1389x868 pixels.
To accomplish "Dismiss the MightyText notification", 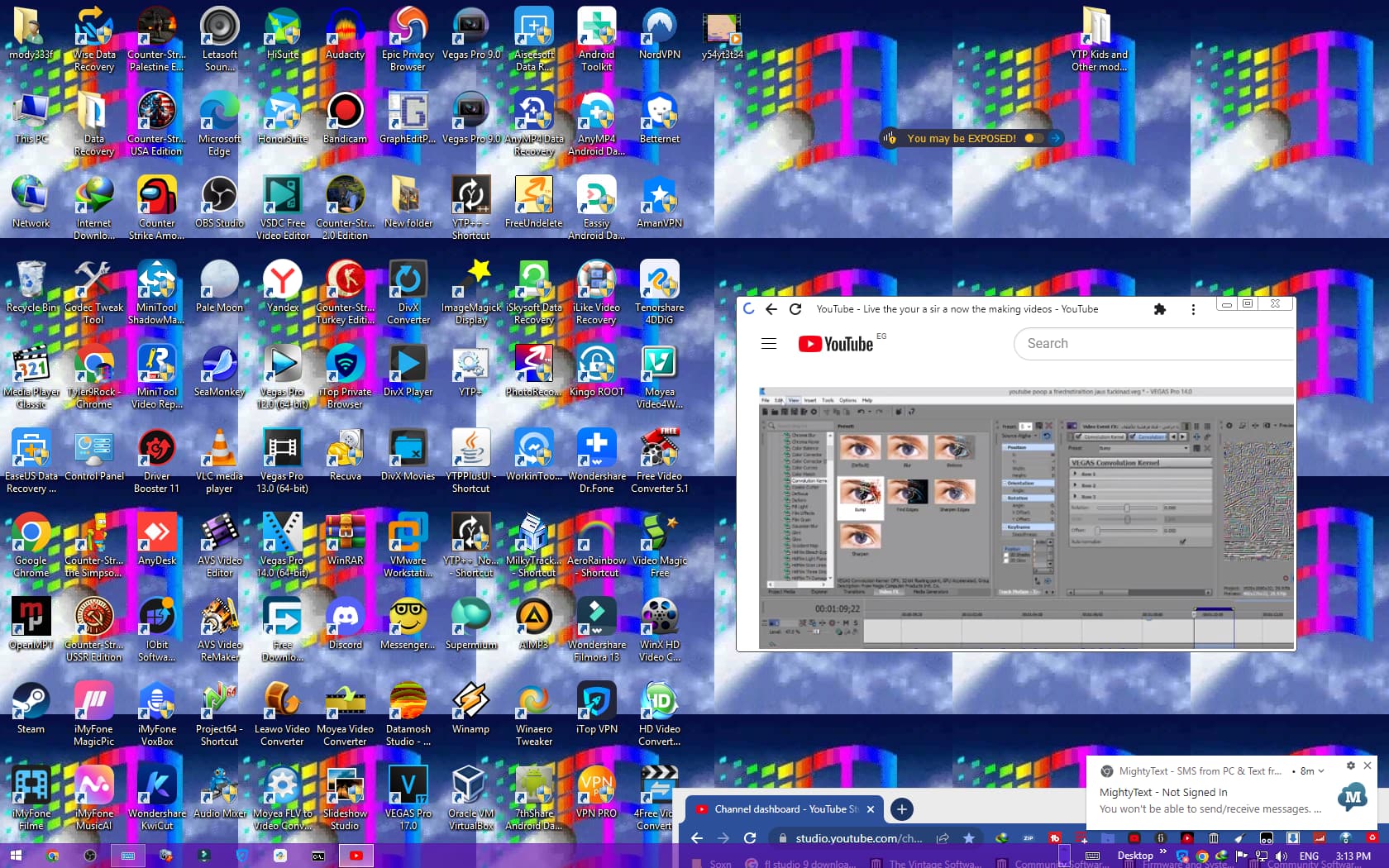I will (x=1368, y=765).
